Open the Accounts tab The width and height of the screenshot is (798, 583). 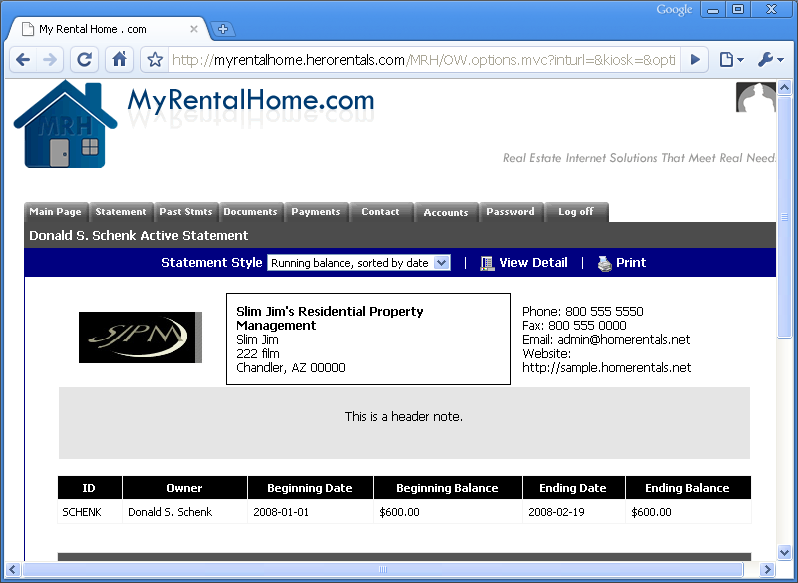click(x=446, y=212)
